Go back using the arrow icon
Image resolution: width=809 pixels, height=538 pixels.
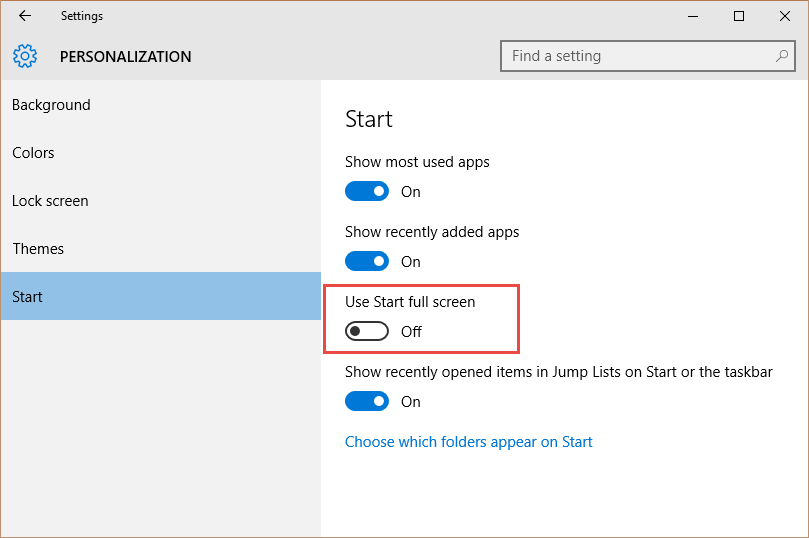click(x=25, y=16)
